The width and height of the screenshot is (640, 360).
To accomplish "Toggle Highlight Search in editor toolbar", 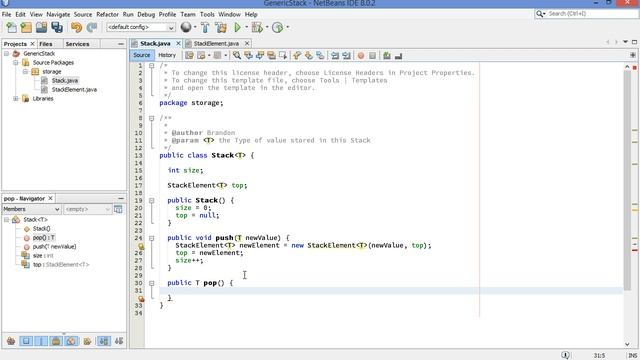I will click(x=271, y=55).
